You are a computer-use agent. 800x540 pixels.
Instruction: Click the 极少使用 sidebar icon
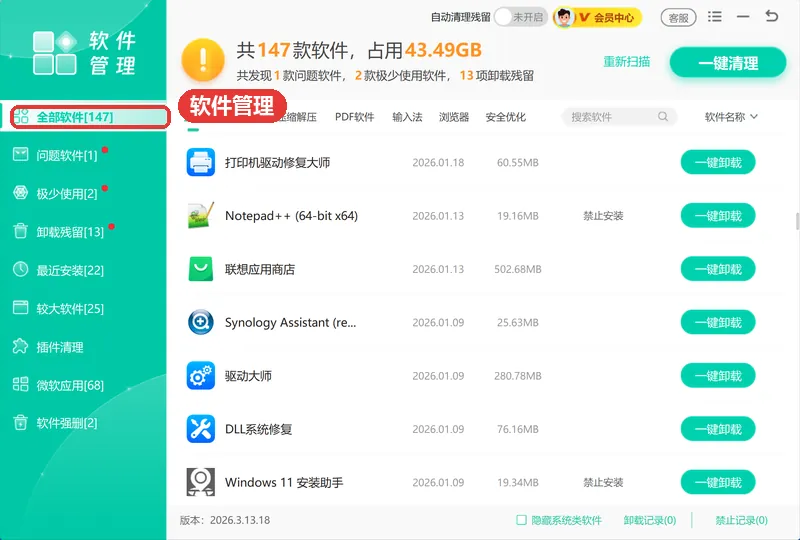pyautogui.click(x=20, y=192)
